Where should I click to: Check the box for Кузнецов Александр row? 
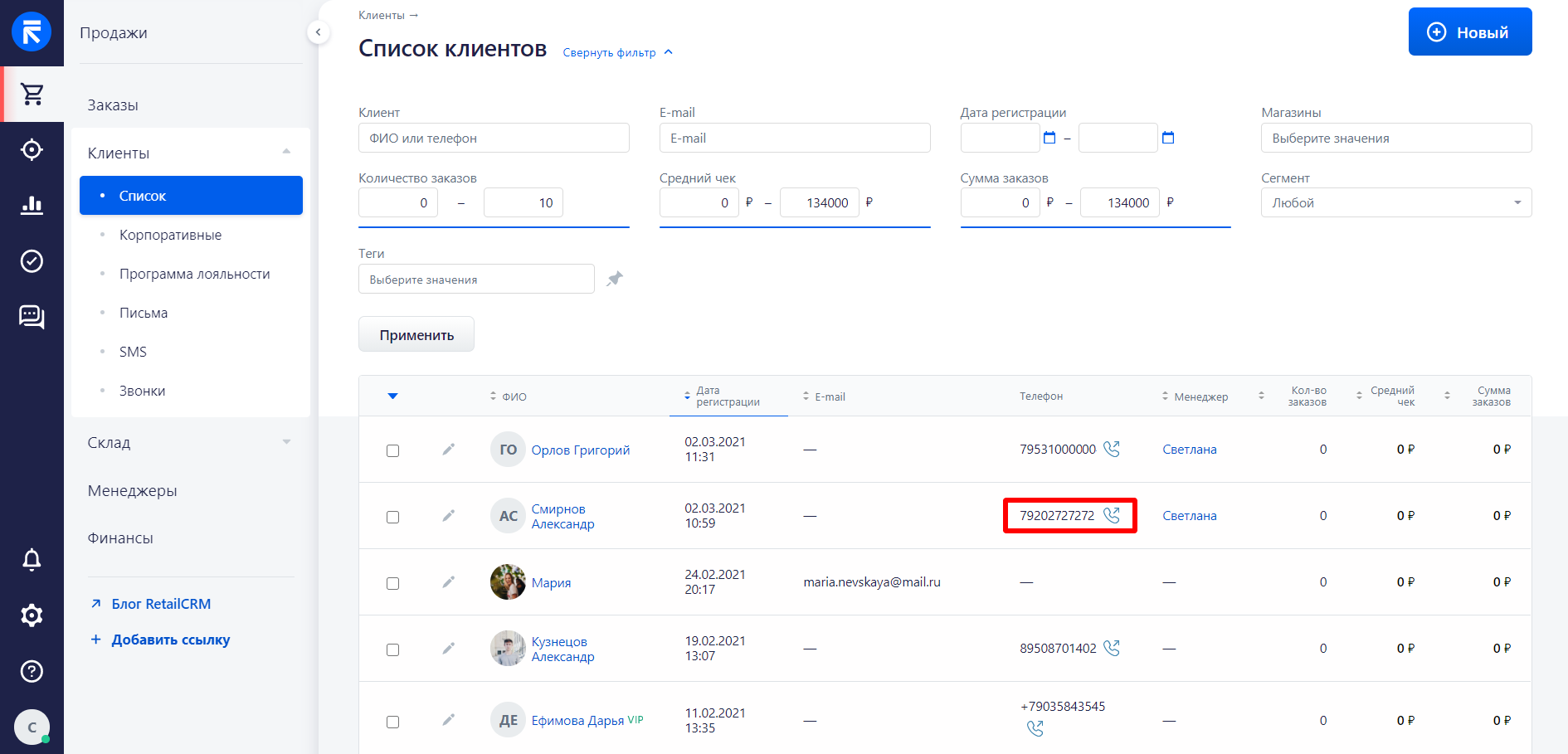click(393, 649)
